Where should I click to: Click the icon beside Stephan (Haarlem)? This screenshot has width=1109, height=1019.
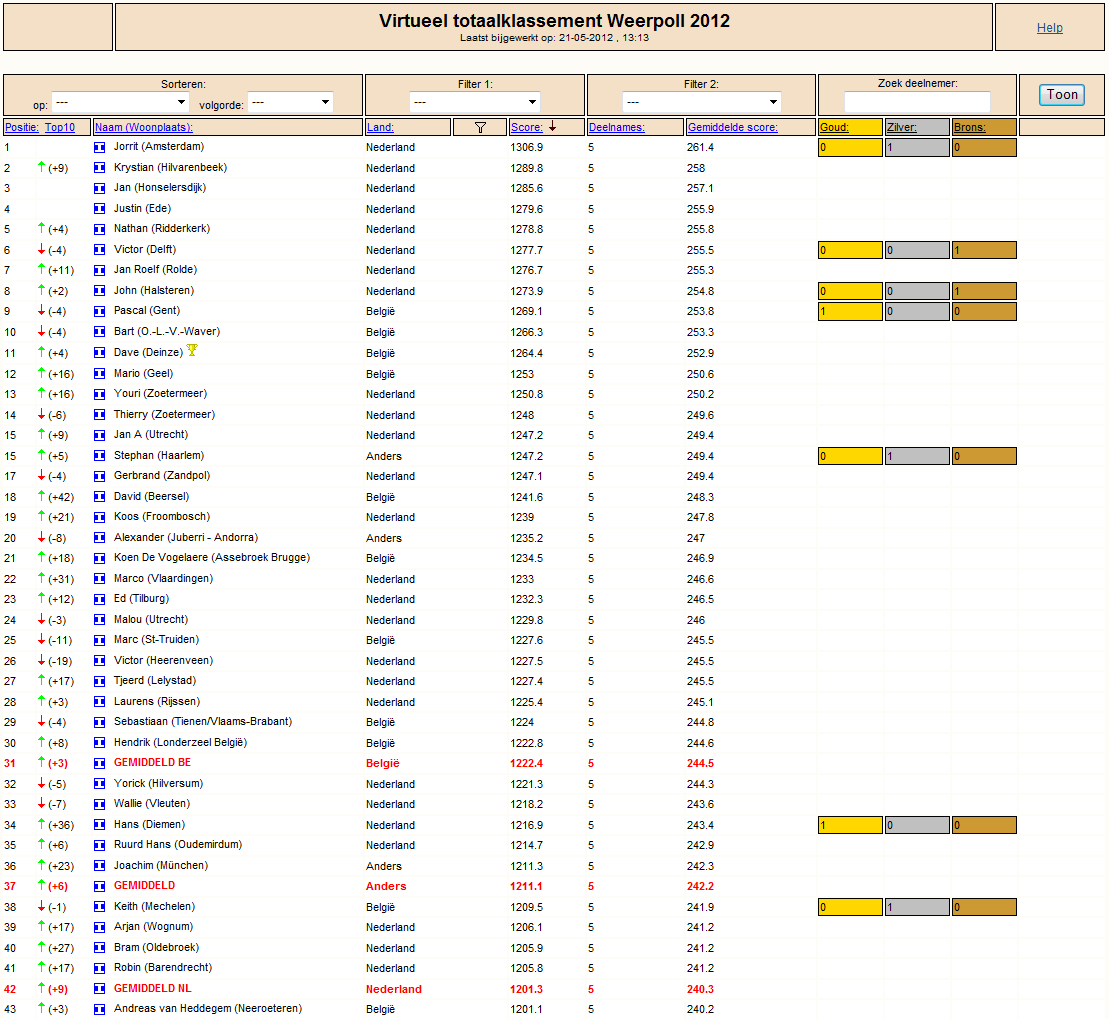(x=100, y=456)
